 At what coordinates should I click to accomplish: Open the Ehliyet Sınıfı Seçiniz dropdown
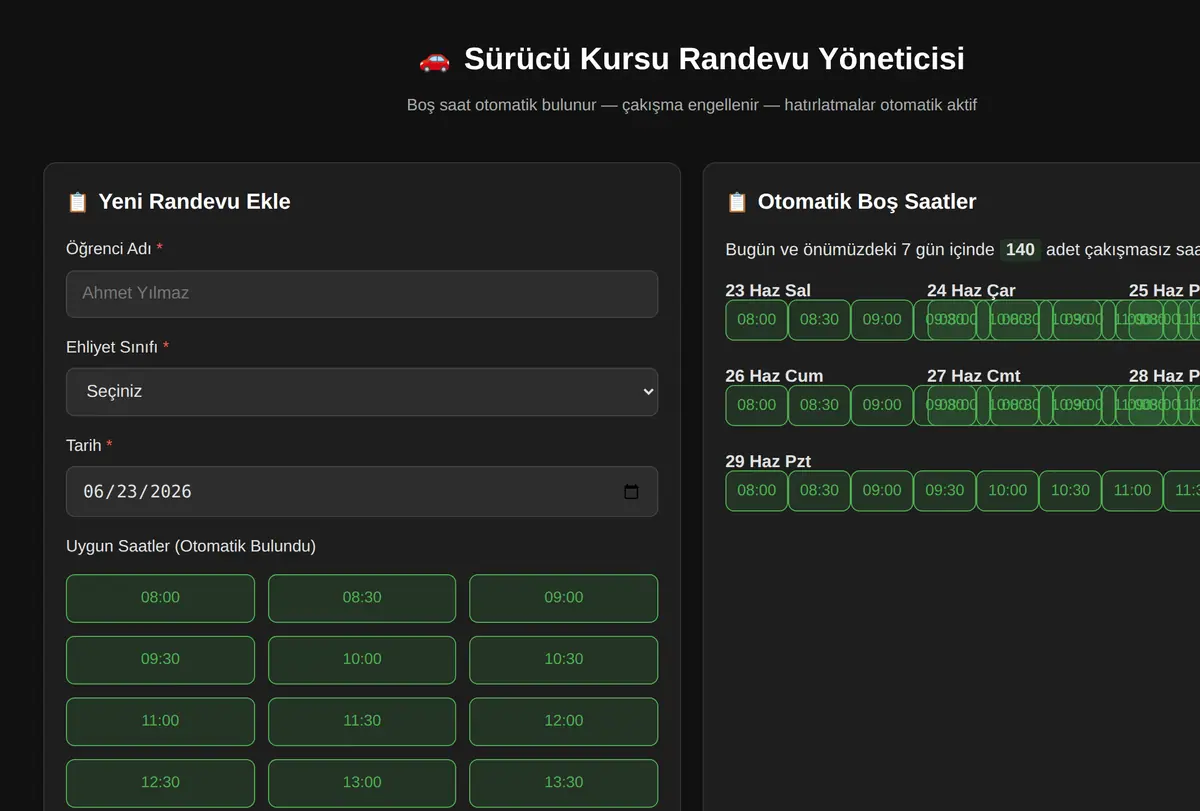tap(362, 392)
